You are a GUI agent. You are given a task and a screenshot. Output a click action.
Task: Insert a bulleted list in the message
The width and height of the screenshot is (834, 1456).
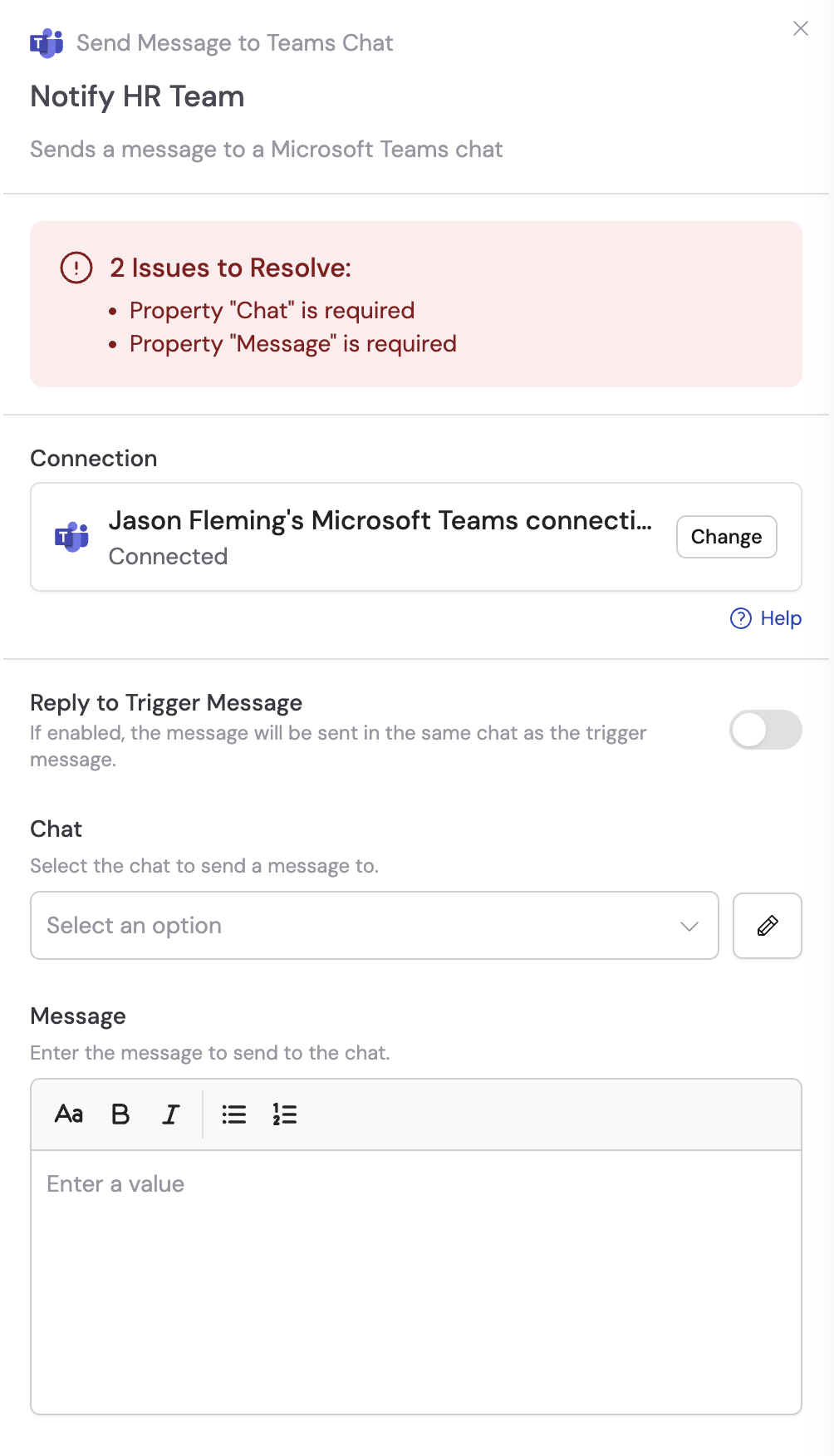pos(234,1114)
